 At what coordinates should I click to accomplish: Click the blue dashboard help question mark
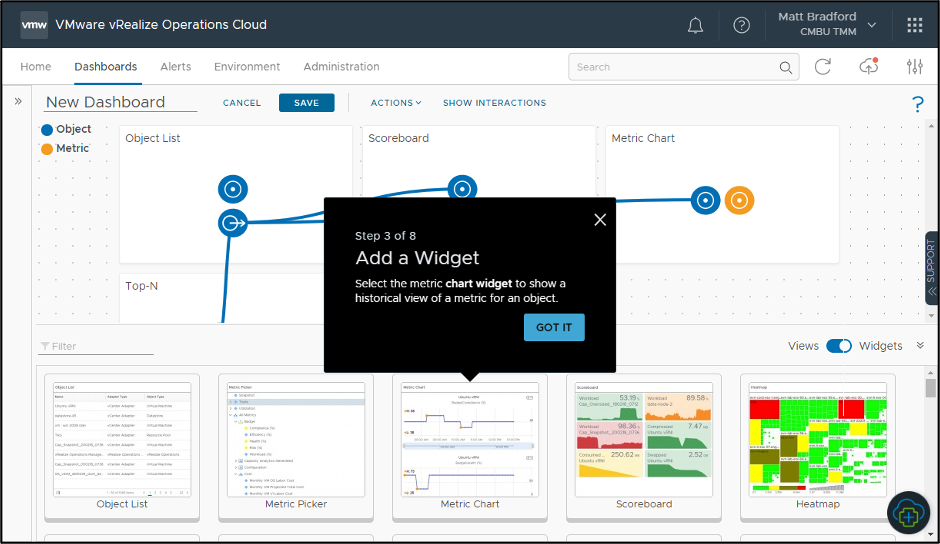(x=917, y=104)
